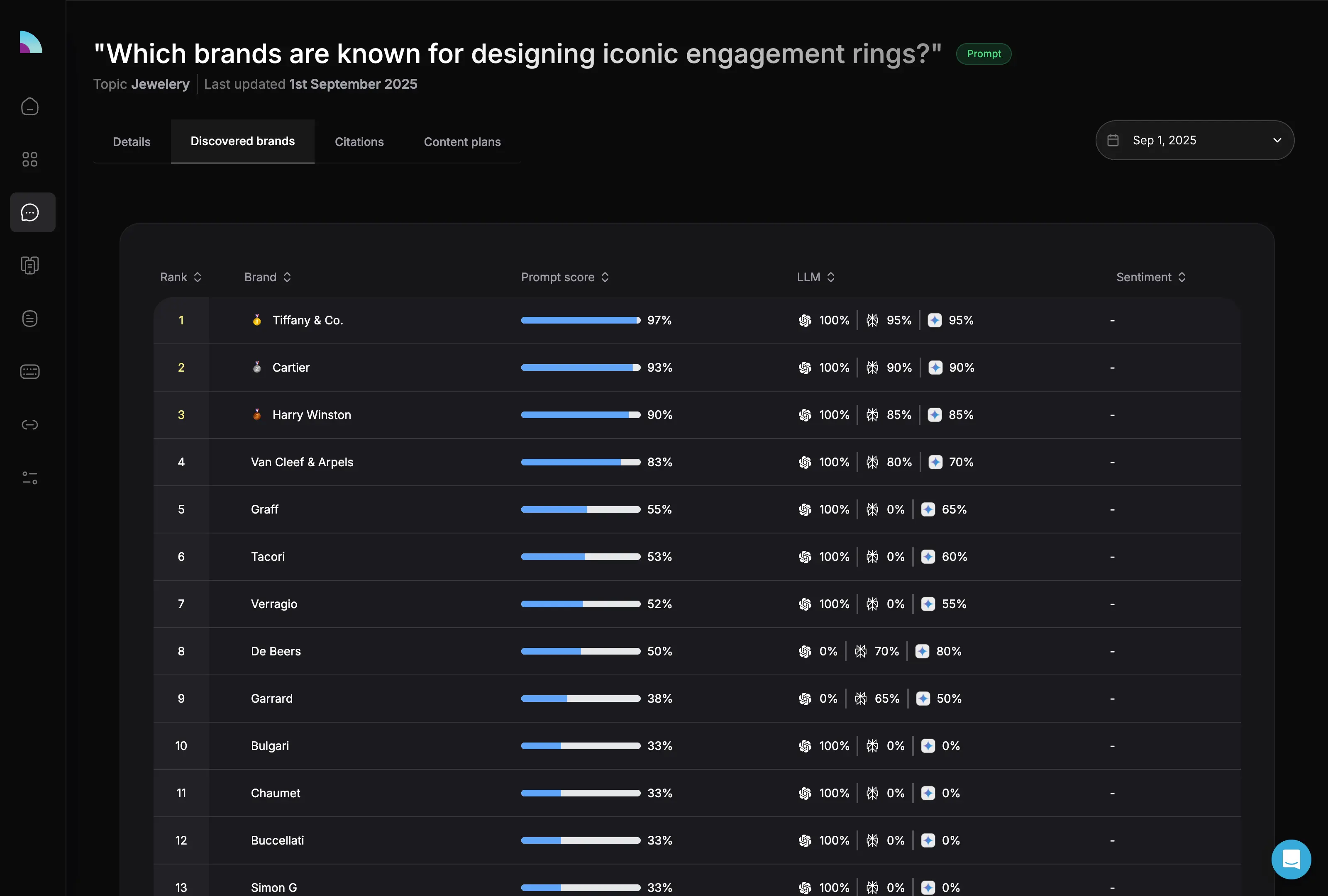Switch to the Citations tab
The image size is (1328, 896).
(x=359, y=141)
